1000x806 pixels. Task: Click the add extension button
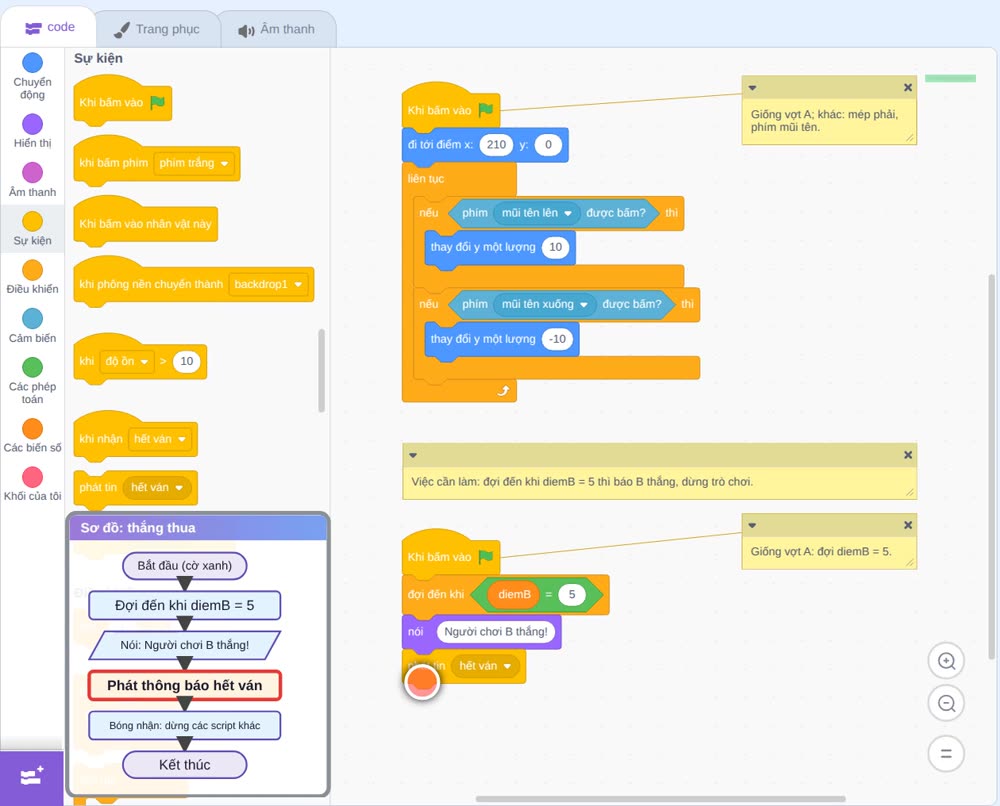tap(32, 777)
